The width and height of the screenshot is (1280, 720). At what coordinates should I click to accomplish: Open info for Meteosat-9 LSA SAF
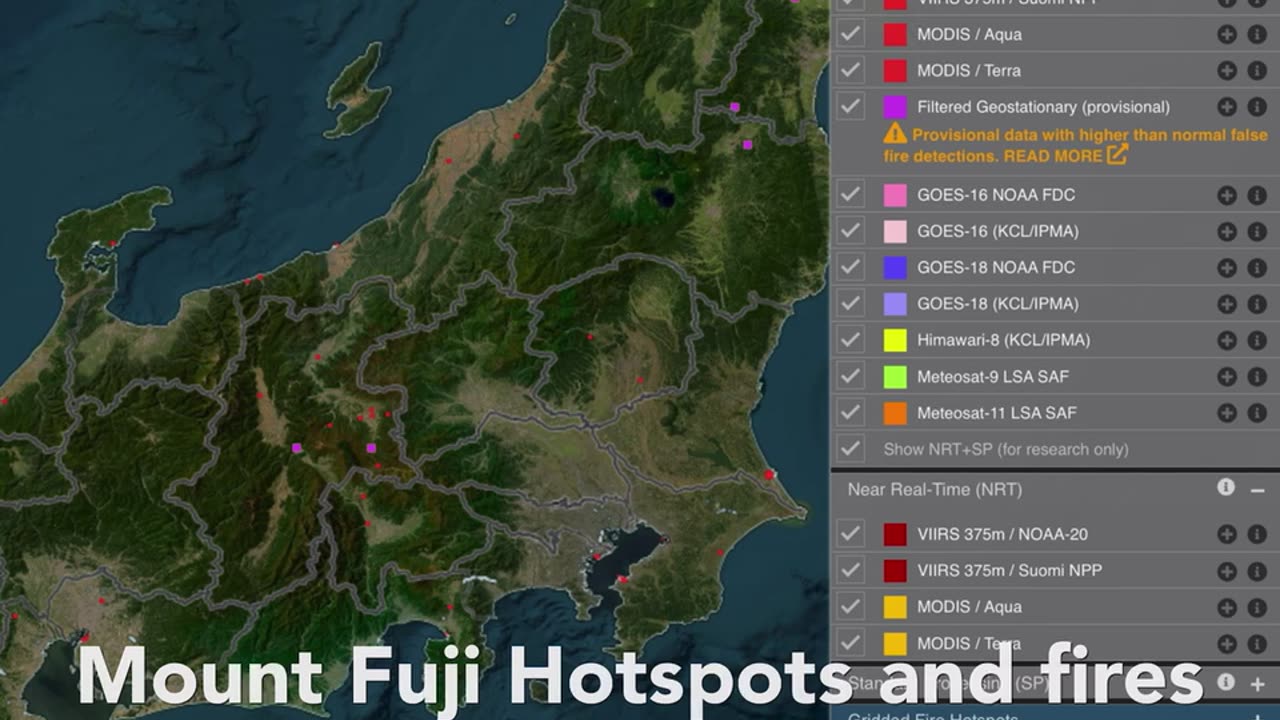pyautogui.click(x=1257, y=377)
